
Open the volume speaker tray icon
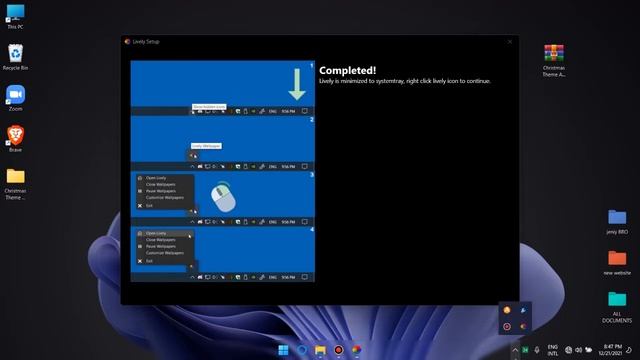(578, 350)
